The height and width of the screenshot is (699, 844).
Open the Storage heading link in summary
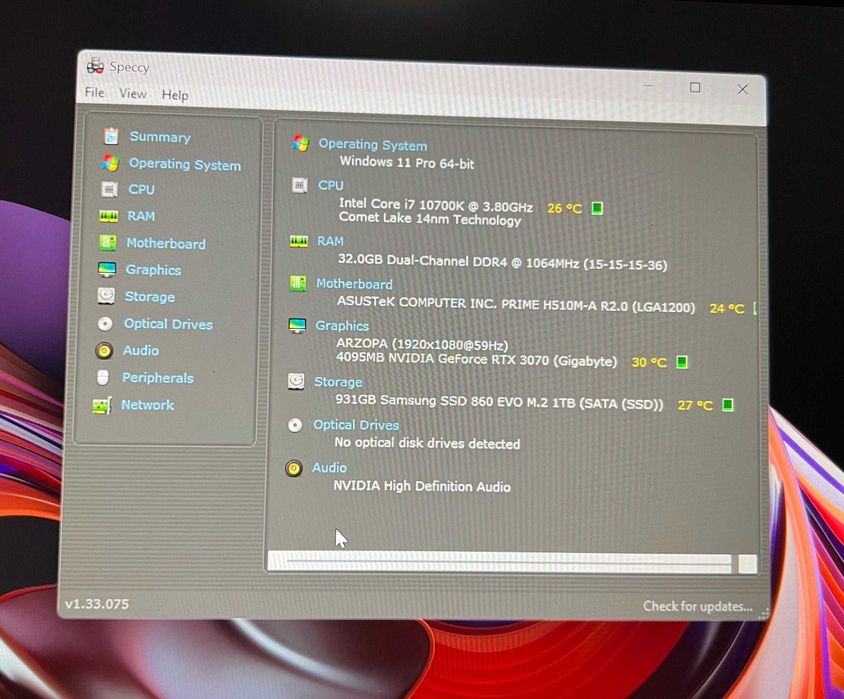click(x=338, y=382)
